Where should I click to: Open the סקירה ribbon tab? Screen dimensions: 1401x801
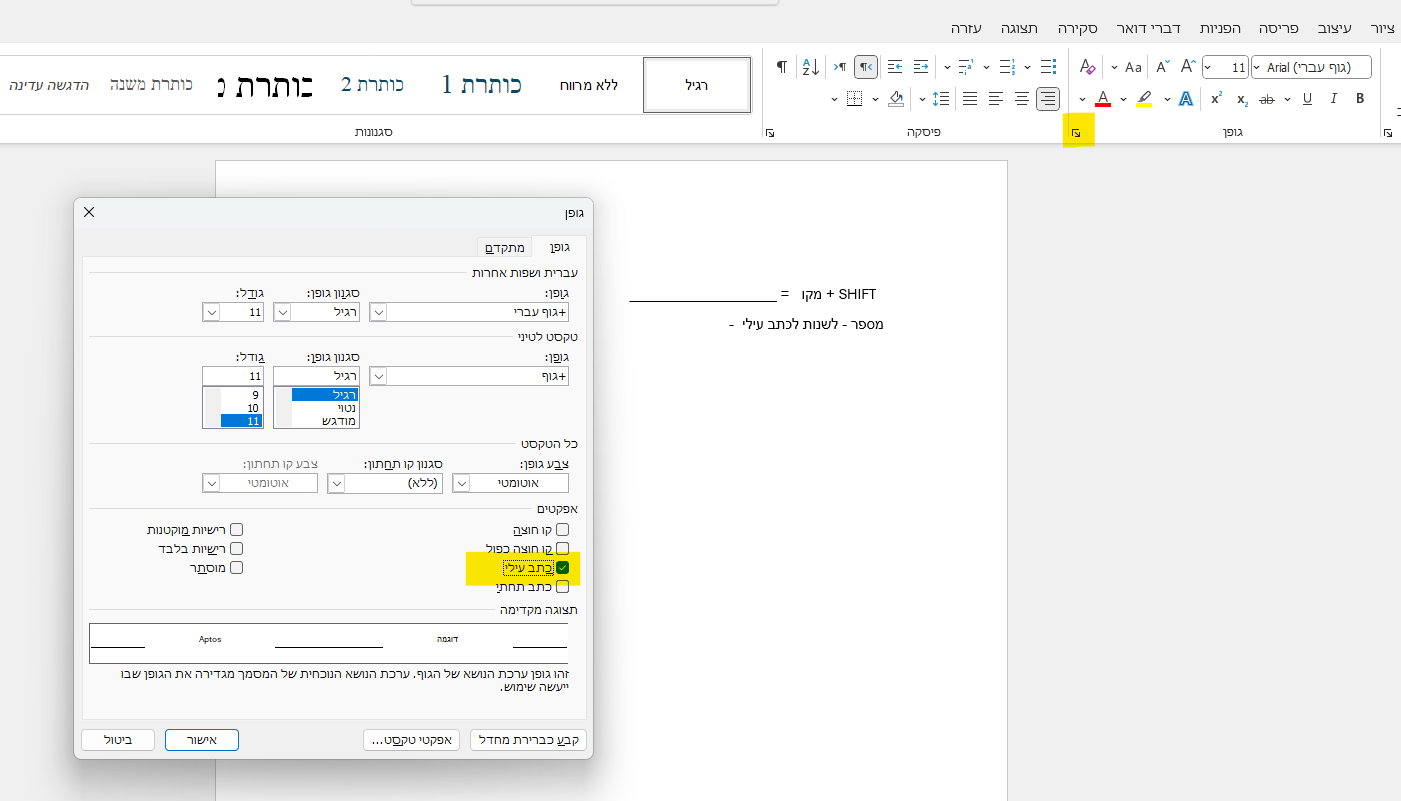pos(1079,28)
